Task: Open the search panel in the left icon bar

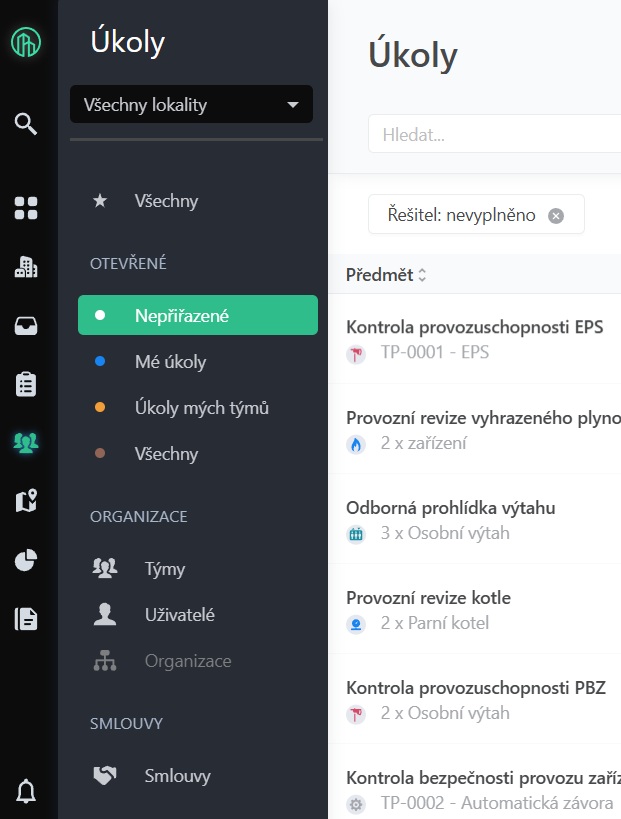Action: tap(25, 123)
